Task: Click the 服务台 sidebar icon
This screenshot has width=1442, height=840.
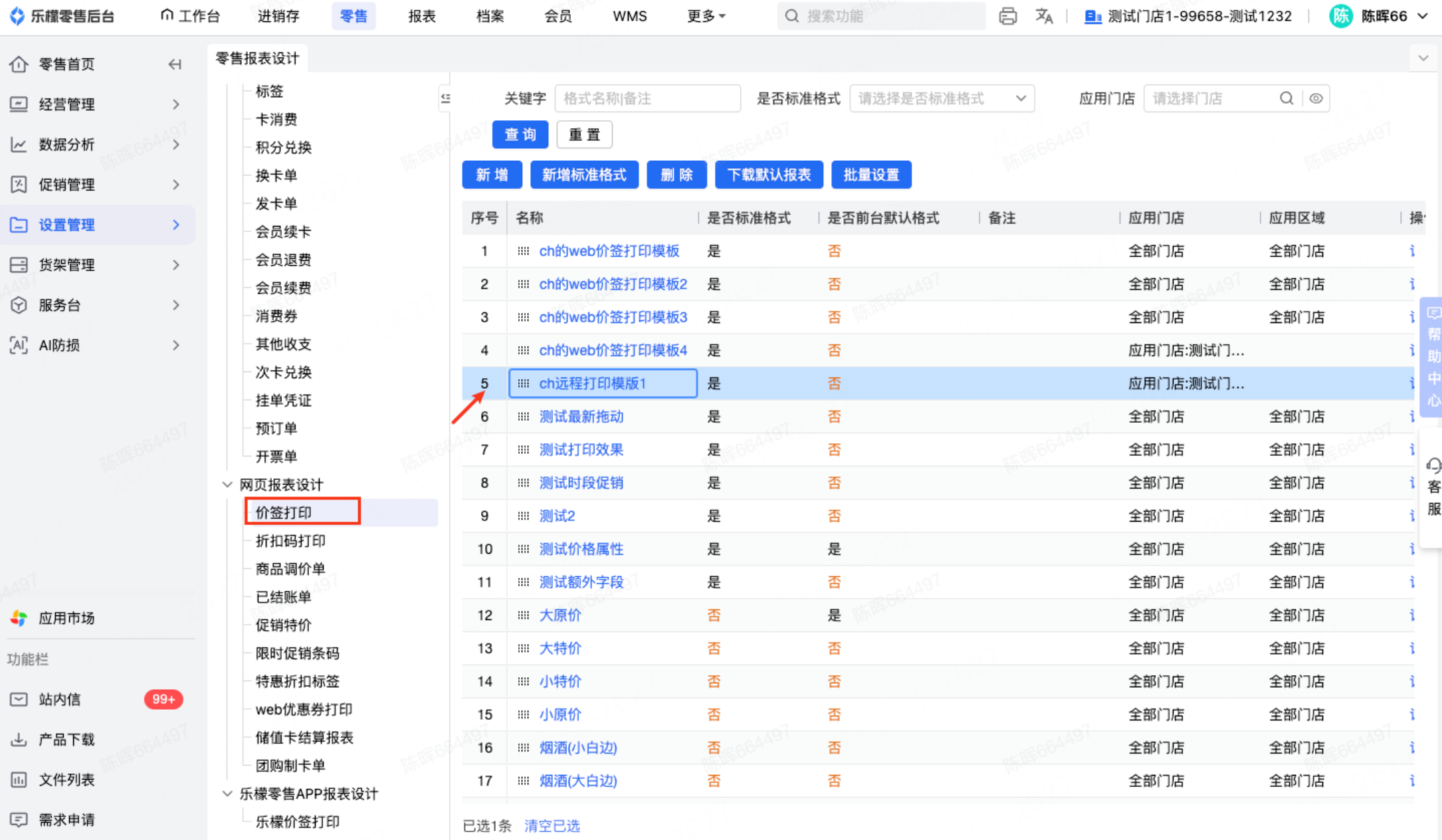Action: click(19, 305)
